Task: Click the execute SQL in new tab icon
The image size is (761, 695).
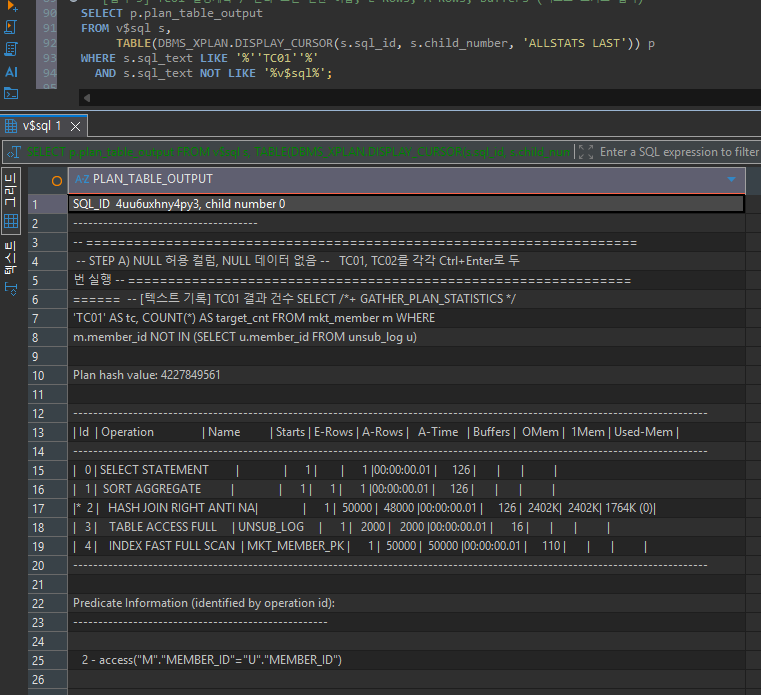Action: [12, 7]
